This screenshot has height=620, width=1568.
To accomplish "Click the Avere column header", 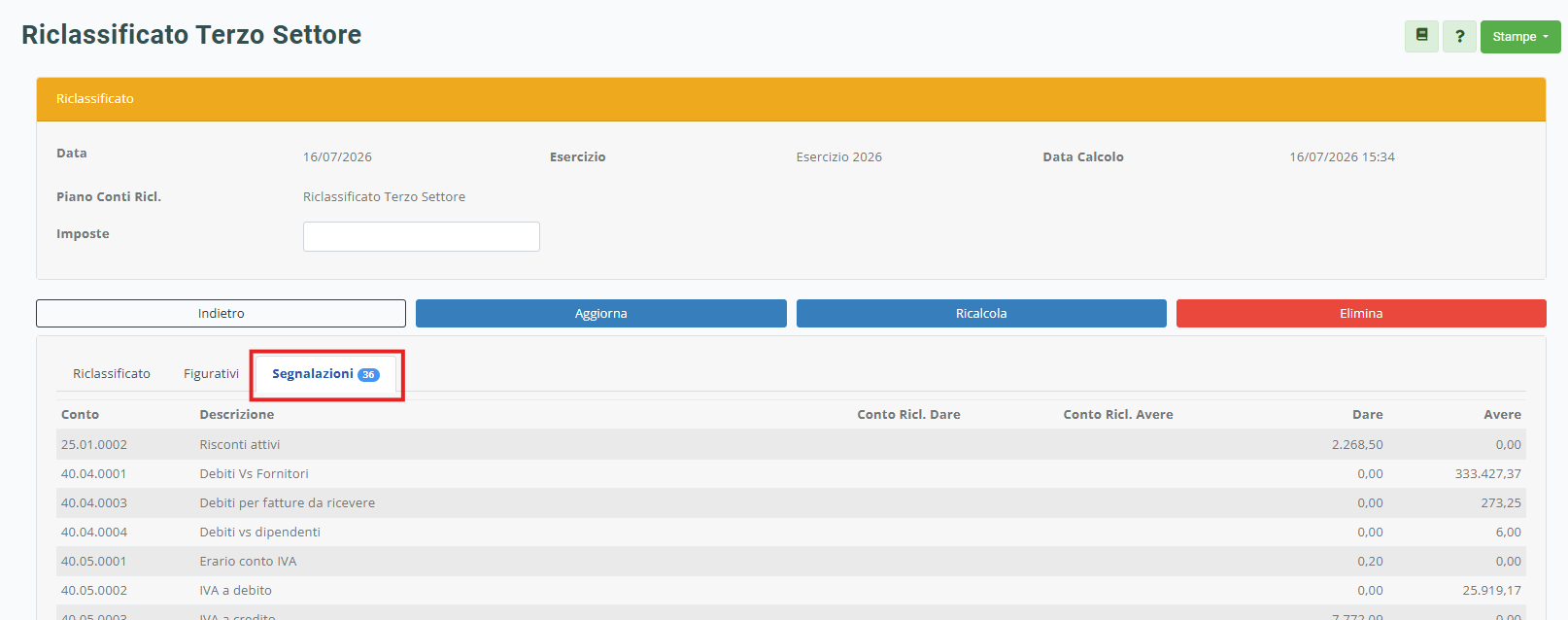I will 1502,414.
